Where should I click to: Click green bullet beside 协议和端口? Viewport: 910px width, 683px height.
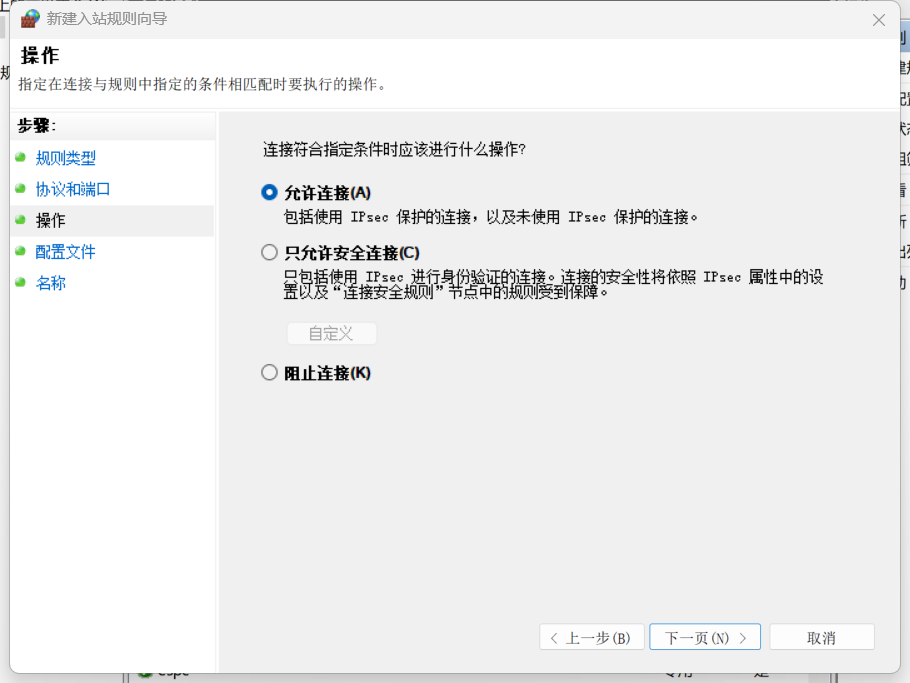click(20, 189)
